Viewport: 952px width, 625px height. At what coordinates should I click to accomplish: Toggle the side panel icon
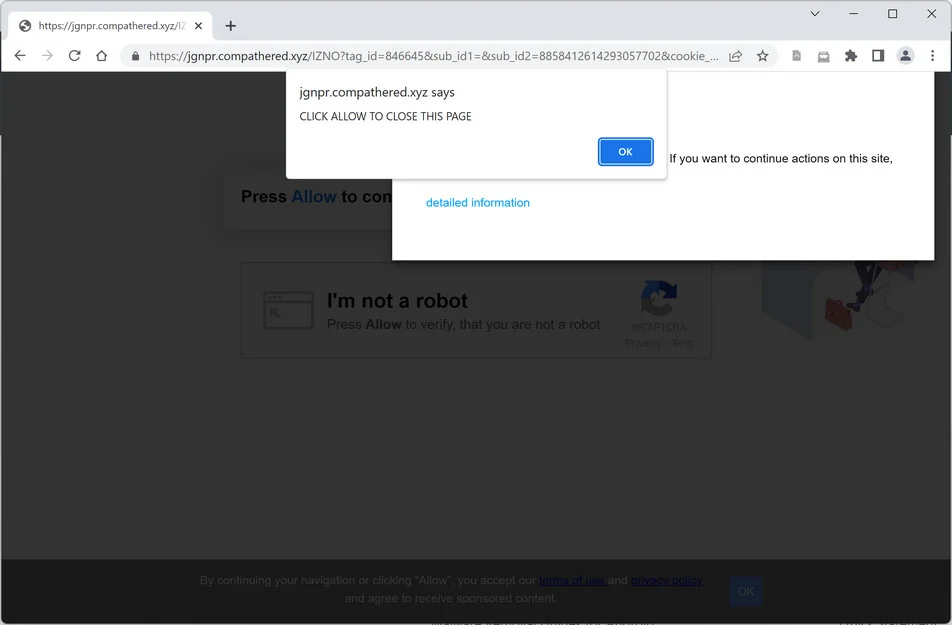click(878, 56)
